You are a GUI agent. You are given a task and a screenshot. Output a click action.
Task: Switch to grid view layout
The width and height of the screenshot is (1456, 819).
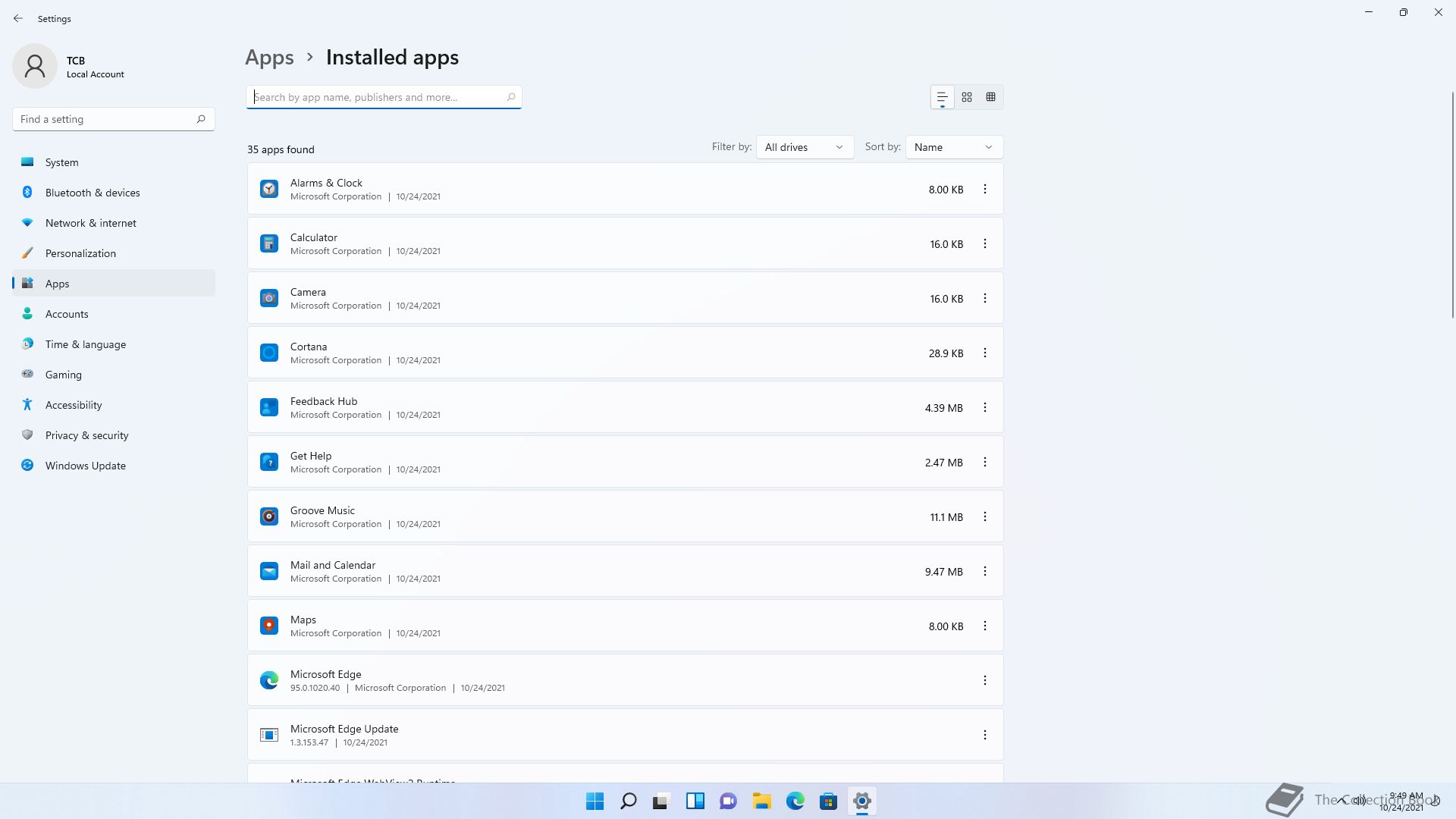[x=967, y=97]
